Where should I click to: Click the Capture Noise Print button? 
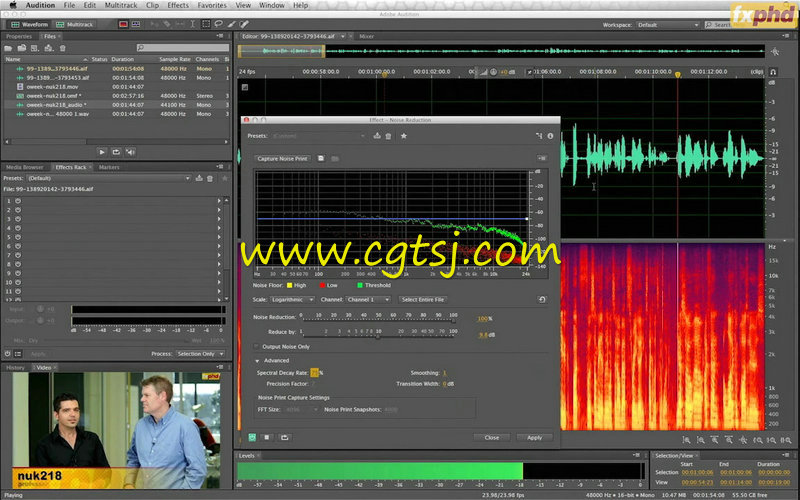(282, 159)
